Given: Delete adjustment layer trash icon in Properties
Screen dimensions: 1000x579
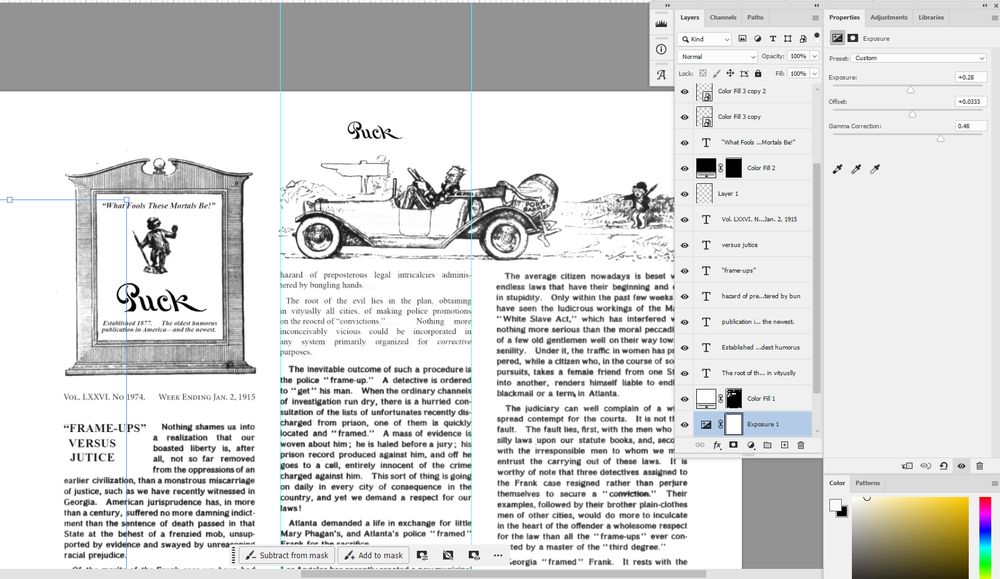Looking at the screenshot, I should (980, 466).
